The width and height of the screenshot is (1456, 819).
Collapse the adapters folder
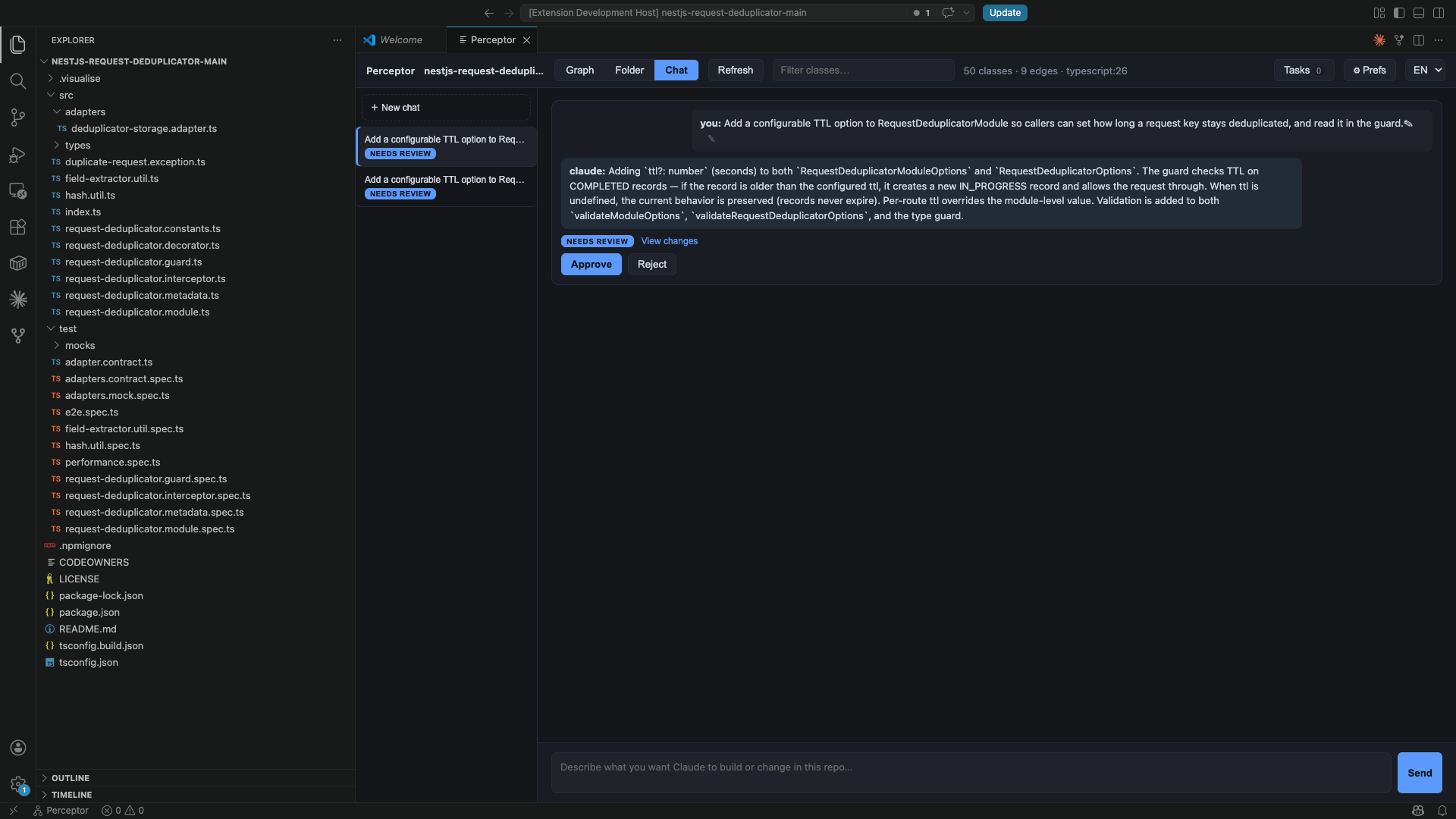(57, 111)
